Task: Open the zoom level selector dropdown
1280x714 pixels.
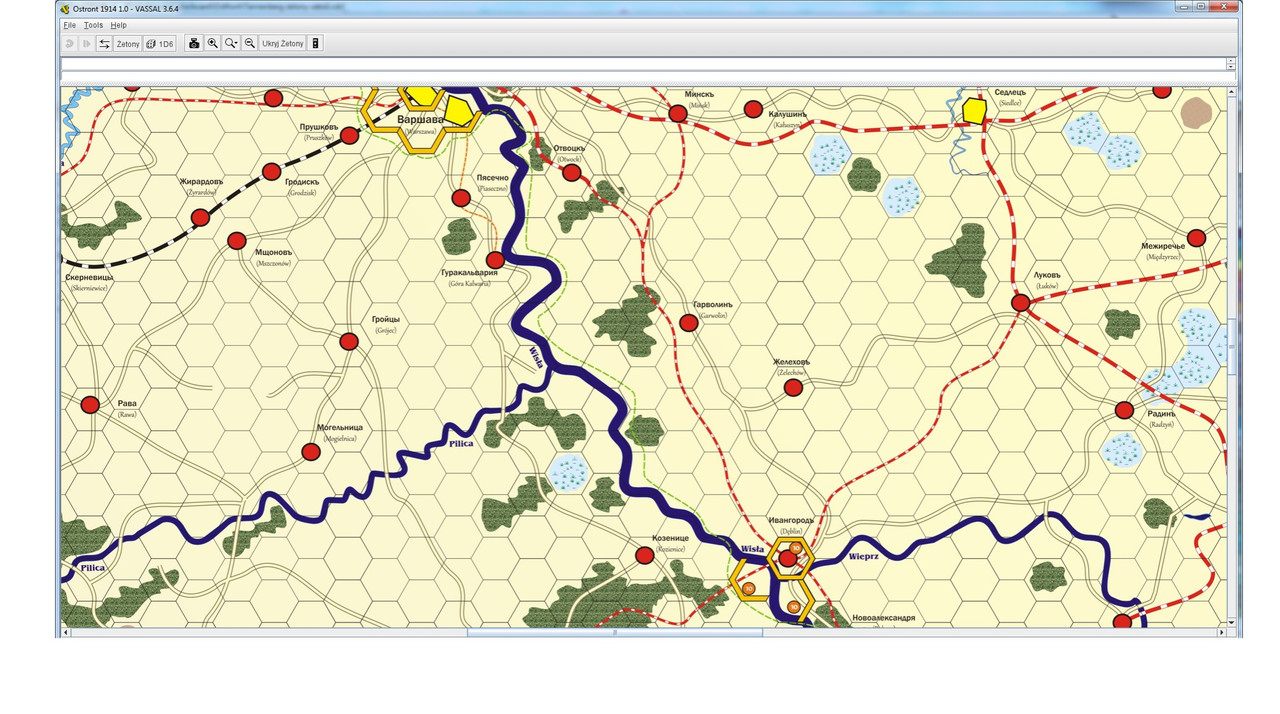Action: [x=231, y=44]
